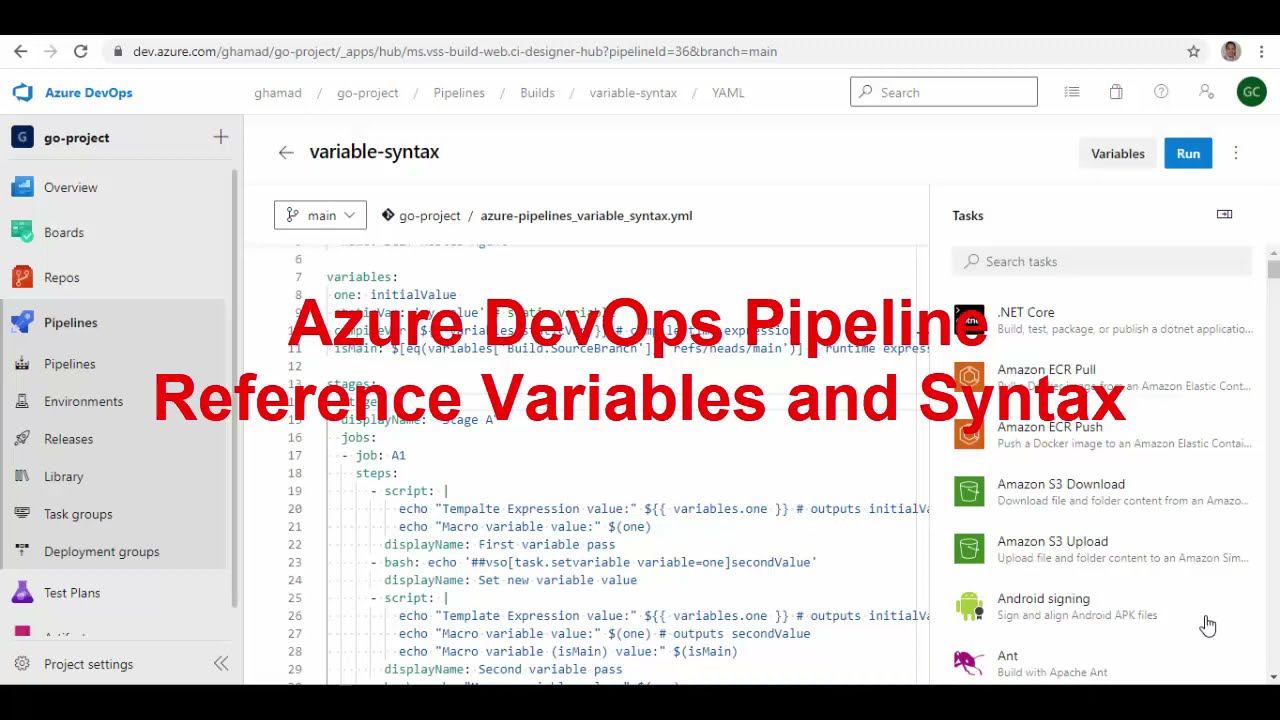Open the Marketplace shopping bag icon
The width and height of the screenshot is (1280, 720).
(x=1116, y=92)
